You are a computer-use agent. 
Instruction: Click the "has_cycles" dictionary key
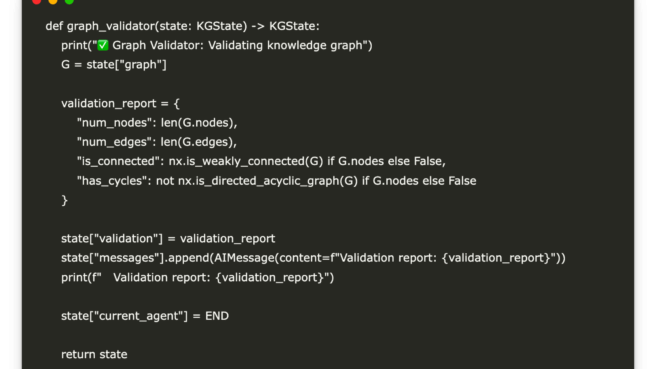click(x=112, y=181)
